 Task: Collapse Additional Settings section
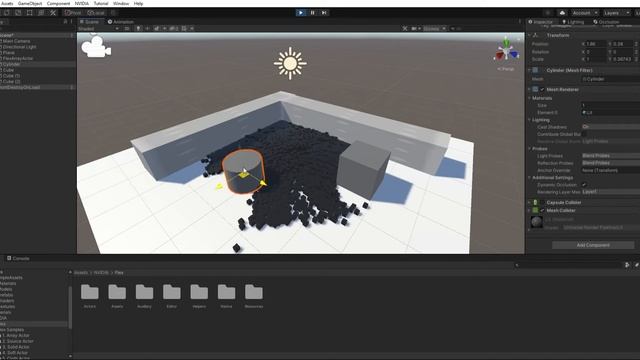coord(529,178)
